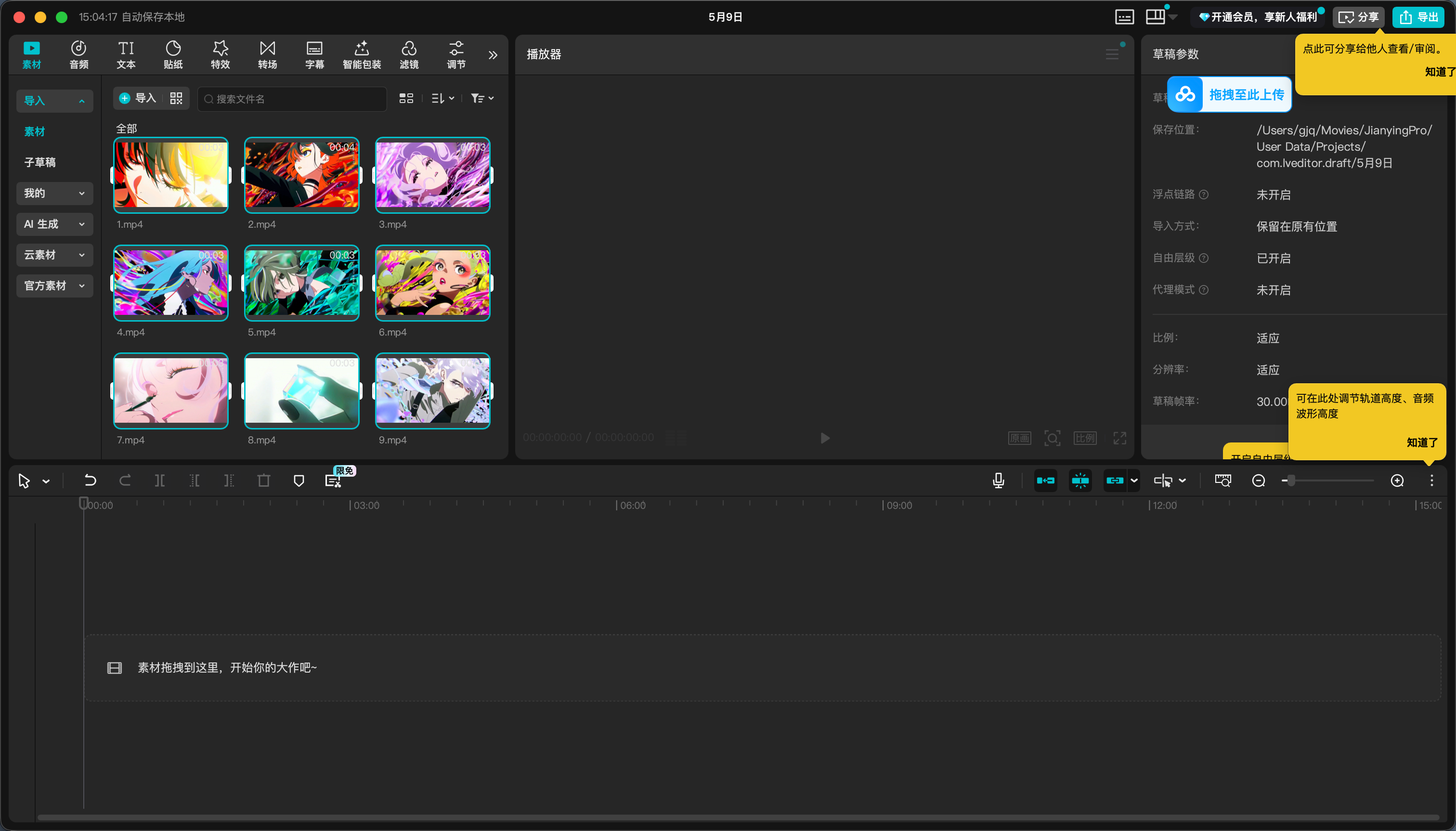
Task: Switch to the 文本 text tab
Action: click(126, 55)
